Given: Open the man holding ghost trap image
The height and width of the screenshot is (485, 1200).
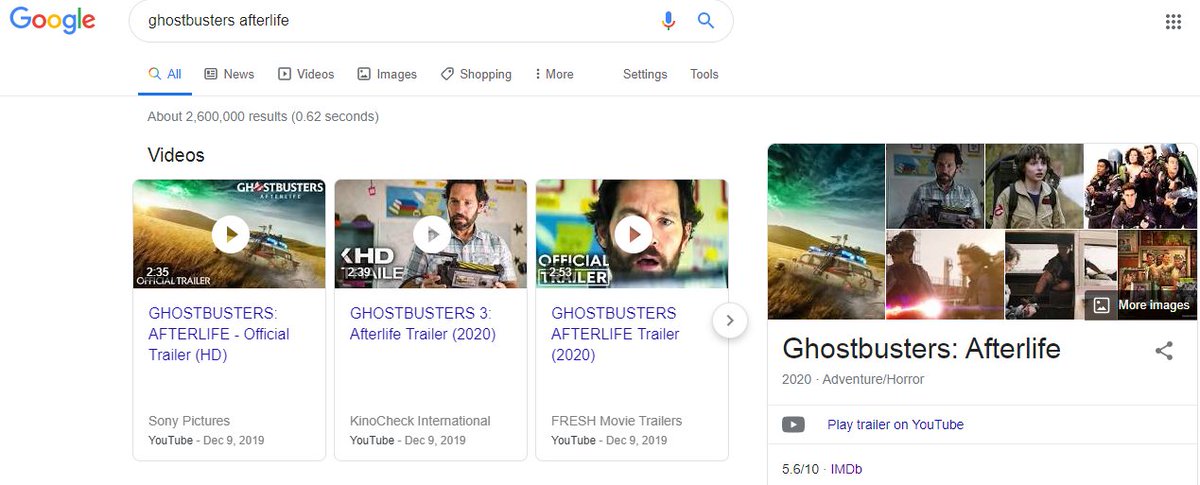Looking at the screenshot, I should pyautogui.click(x=935, y=186).
